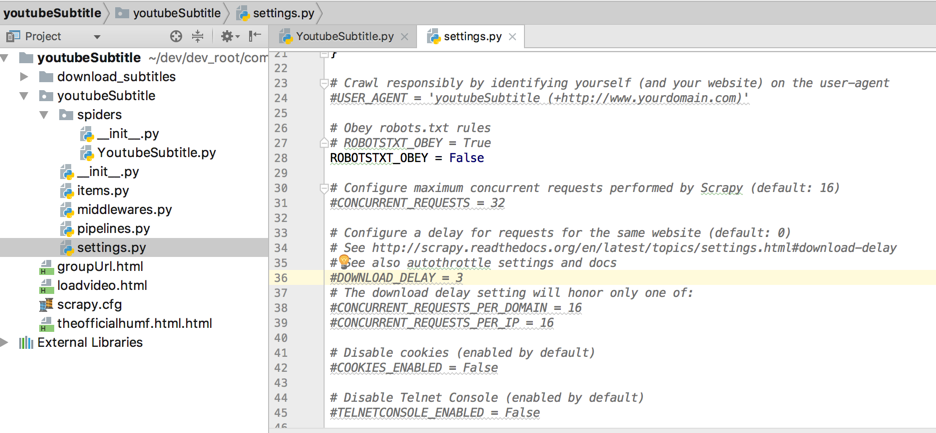Expand the download_subtitles folder
Image resolution: width=936 pixels, height=433 pixels.
pos(27,77)
